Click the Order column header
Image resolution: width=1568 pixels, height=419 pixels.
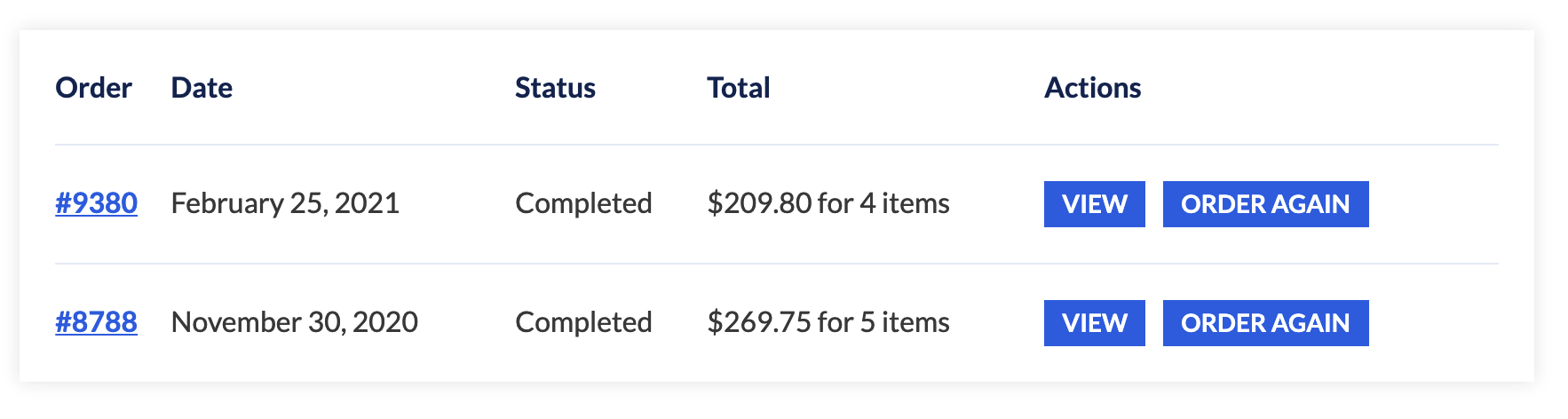[93, 88]
